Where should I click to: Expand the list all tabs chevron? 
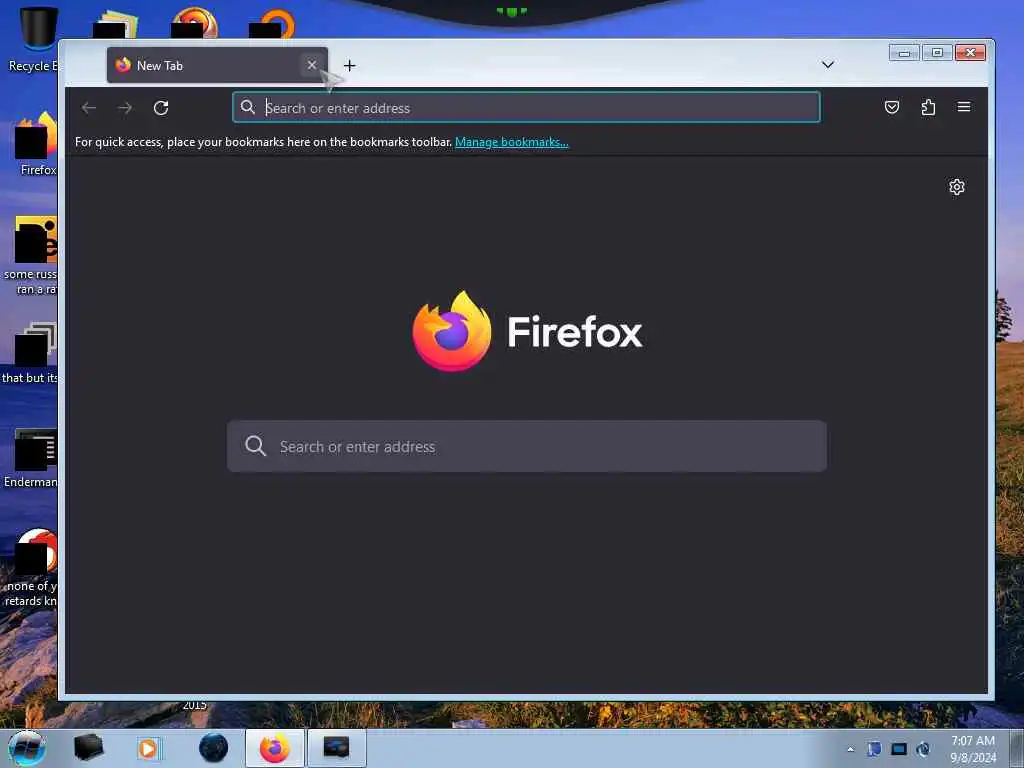click(827, 65)
